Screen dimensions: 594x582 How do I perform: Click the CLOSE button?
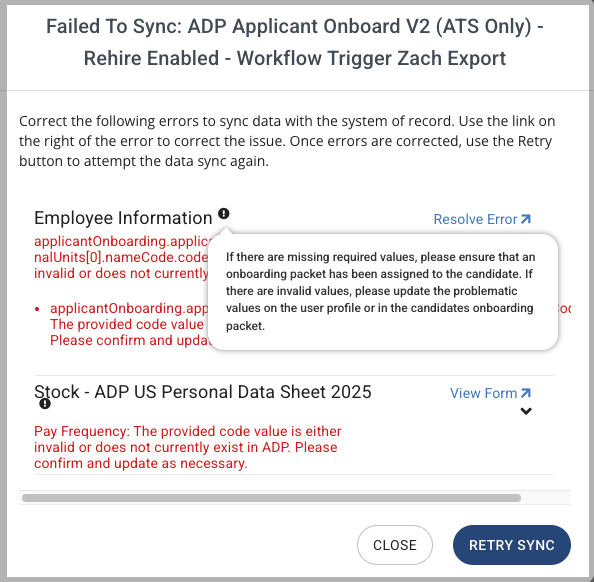tap(395, 545)
